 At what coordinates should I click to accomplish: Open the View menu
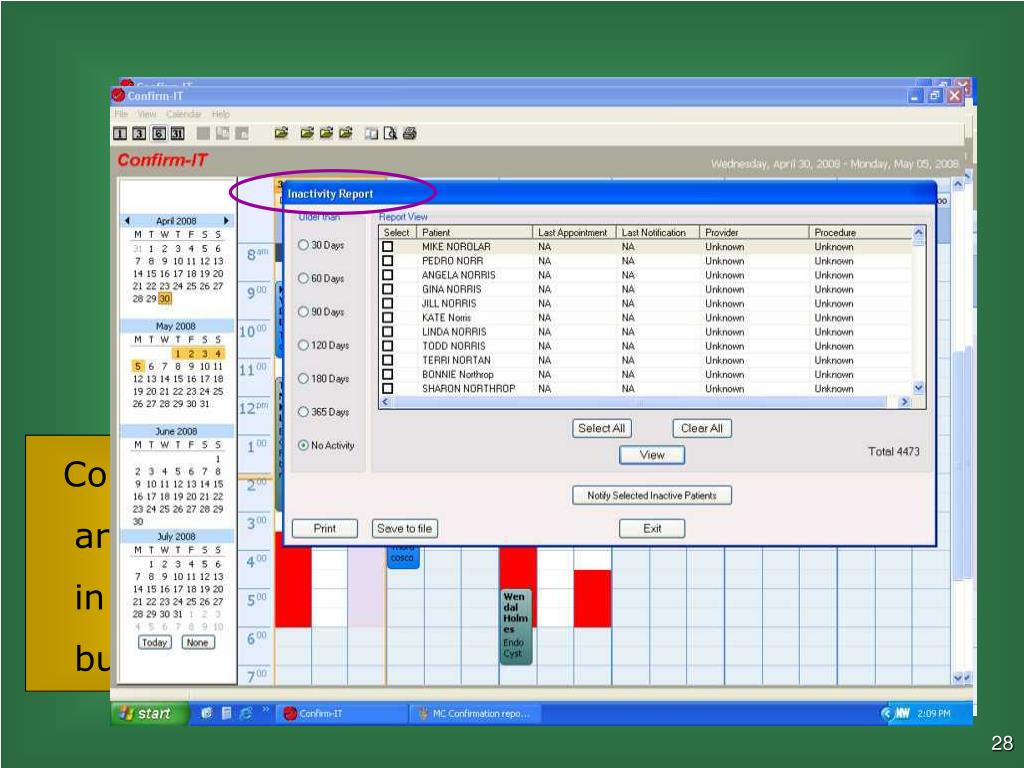[146, 114]
